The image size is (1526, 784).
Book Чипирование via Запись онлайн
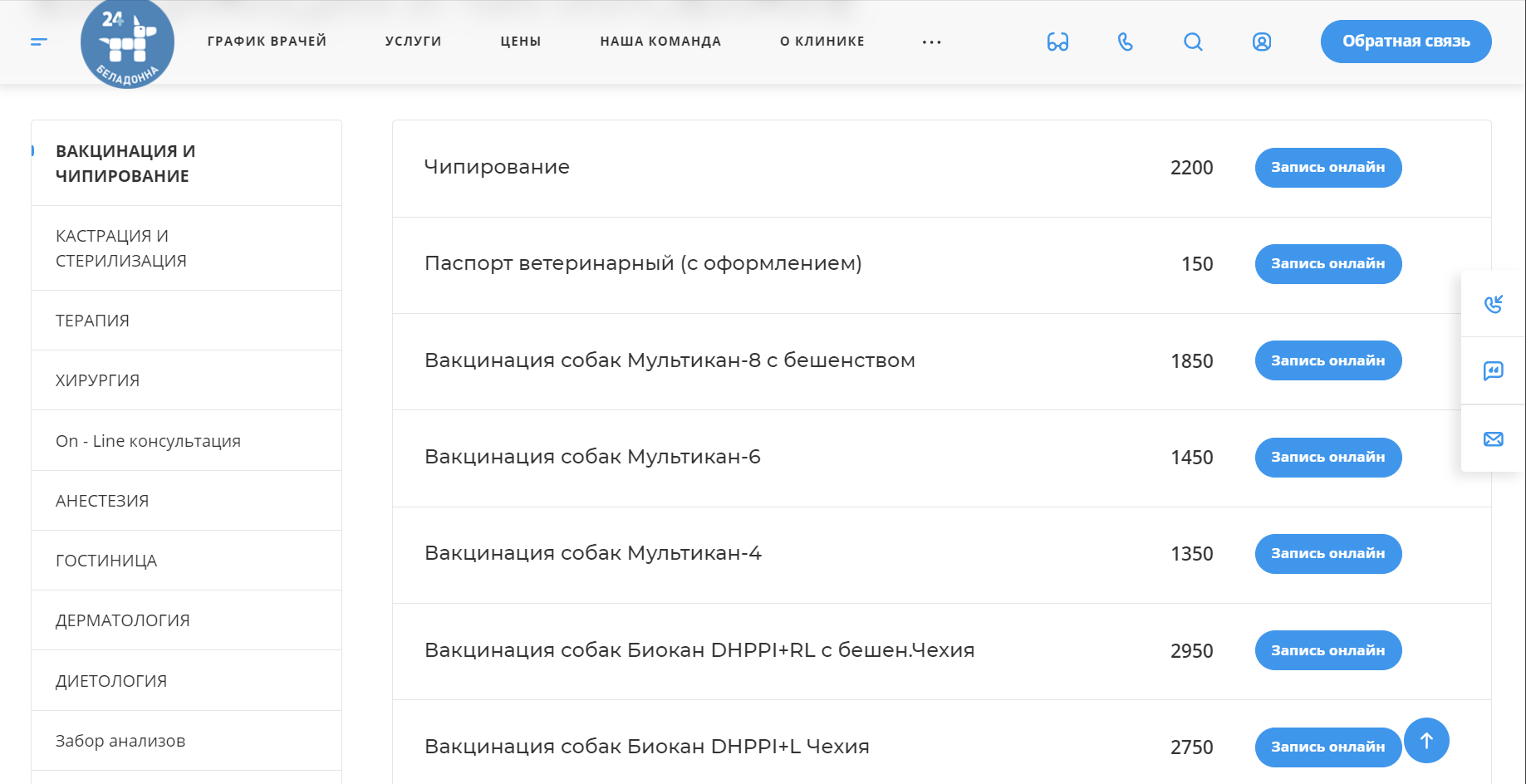tap(1327, 167)
